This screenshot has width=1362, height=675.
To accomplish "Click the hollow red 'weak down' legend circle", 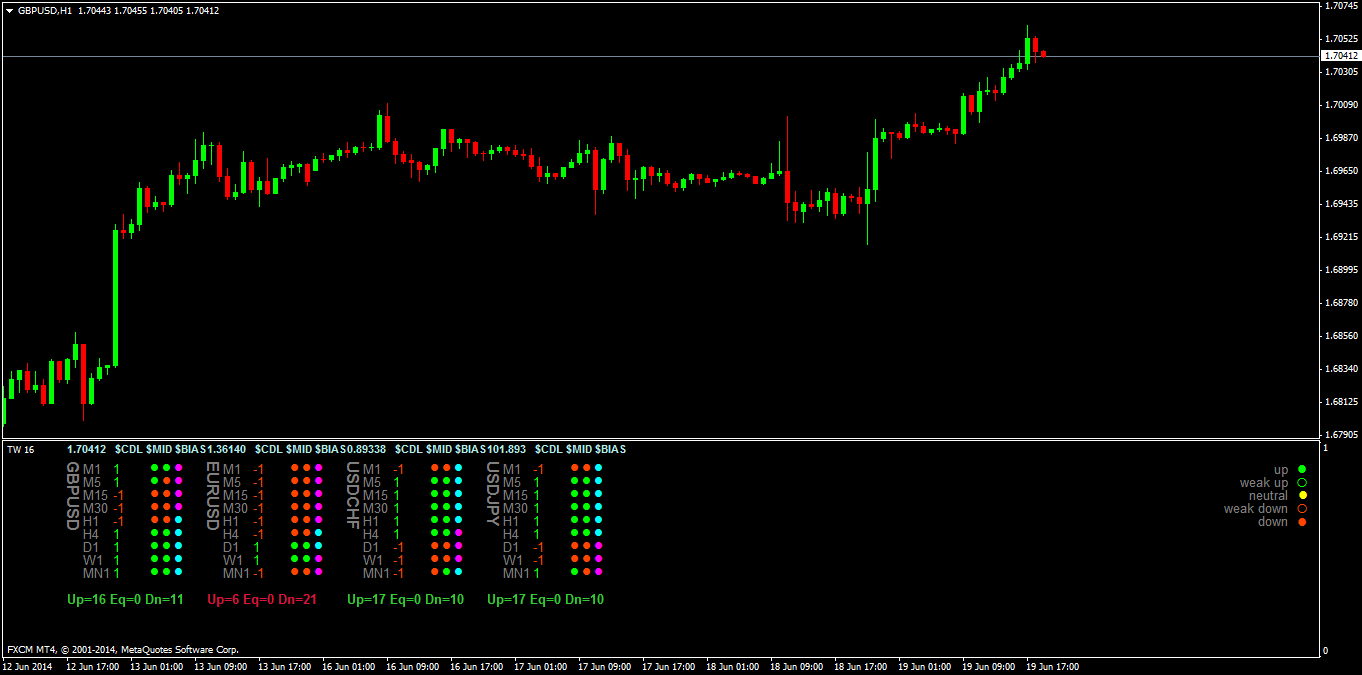I will coord(1302,508).
